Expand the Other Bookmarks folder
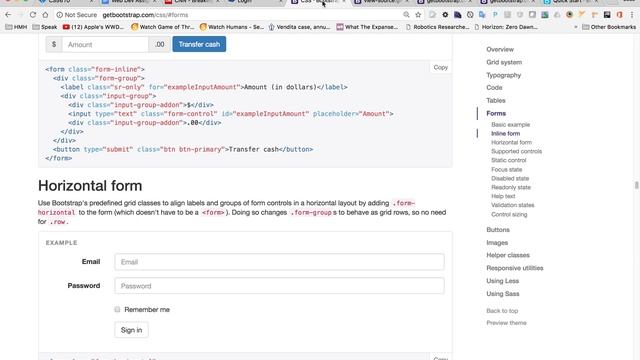This screenshot has height=360, width=640. pyautogui.click(x=609, y=27)
